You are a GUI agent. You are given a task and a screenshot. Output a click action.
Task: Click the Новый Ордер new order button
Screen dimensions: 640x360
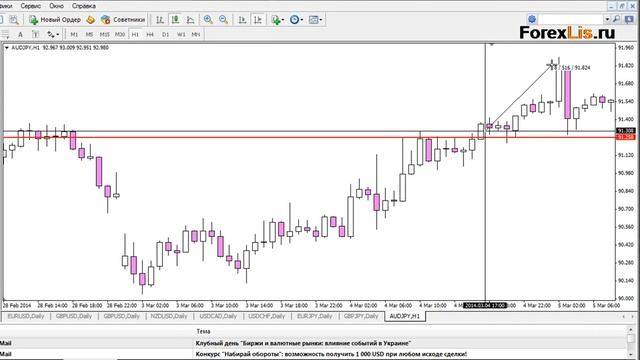pos(55,20)
